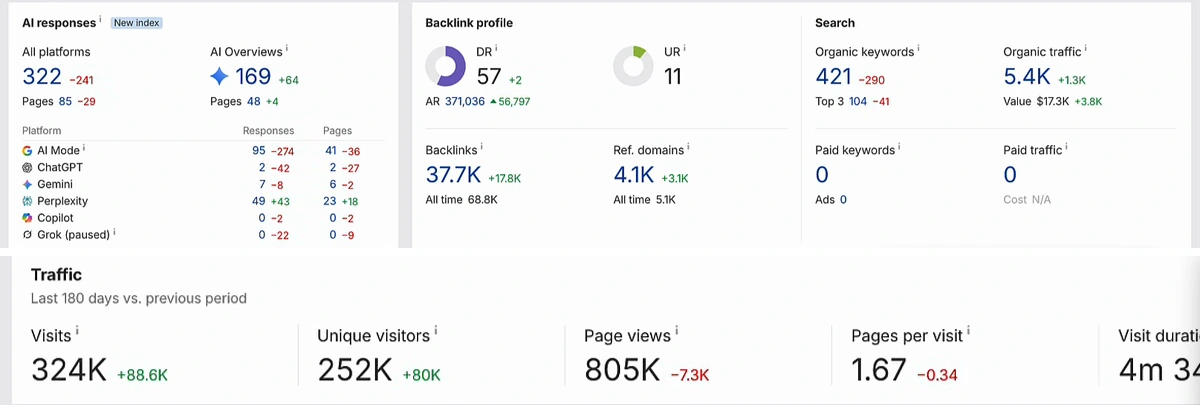The image size is (1200, 405).
Task: Click the Page views total 805K
Action: (x=622, y=370)
